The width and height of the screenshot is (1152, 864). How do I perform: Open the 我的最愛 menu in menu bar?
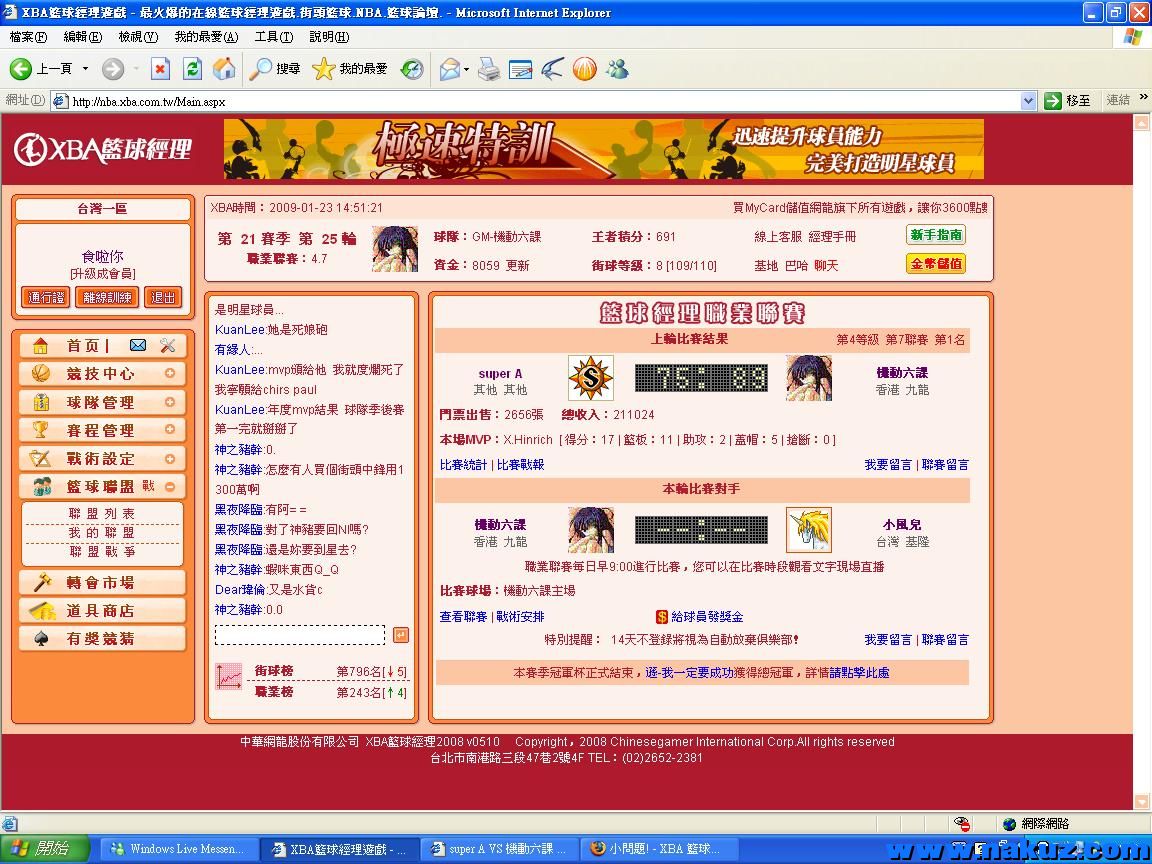click(x=206, y=37)
